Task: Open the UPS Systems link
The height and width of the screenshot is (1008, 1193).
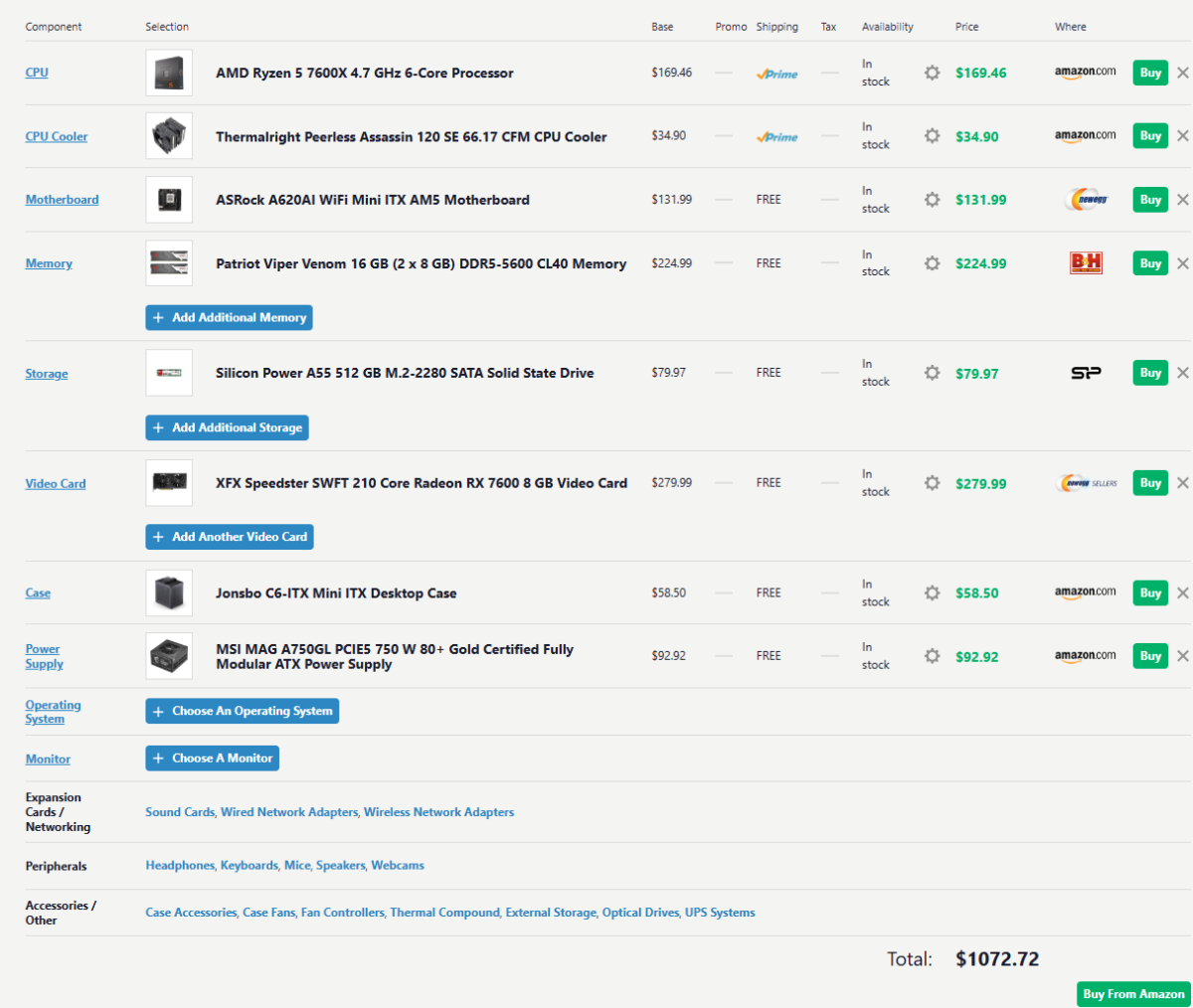Action: pyautogui.click(x=720, y=913)
